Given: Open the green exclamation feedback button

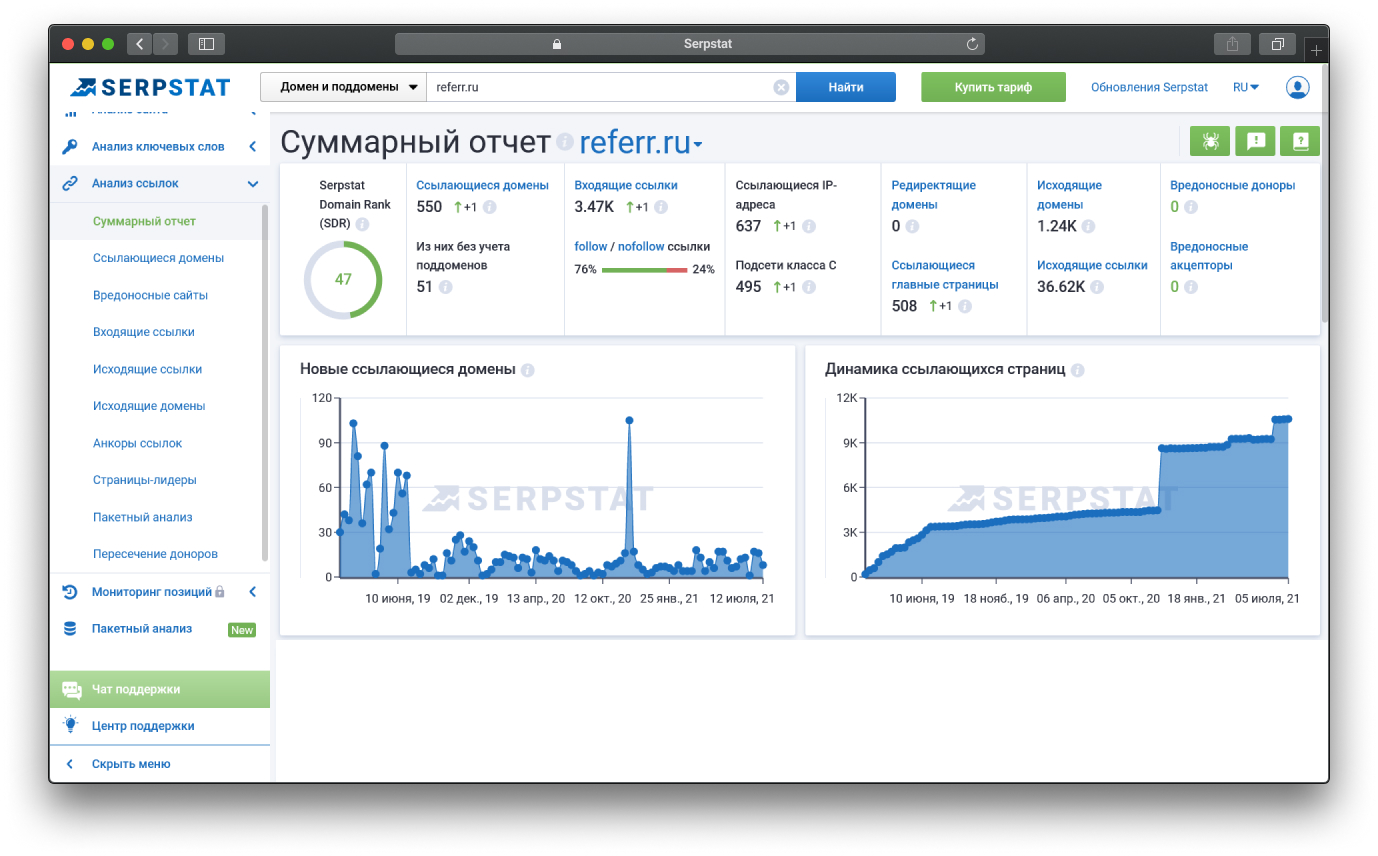Looking at the screenshot, I should (x=1256, y=141).
